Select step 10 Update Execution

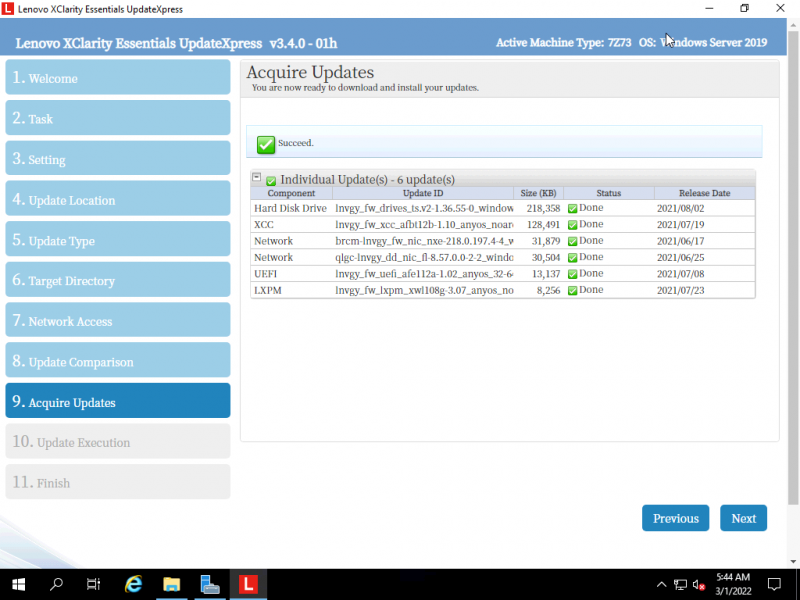pos(118,441)
